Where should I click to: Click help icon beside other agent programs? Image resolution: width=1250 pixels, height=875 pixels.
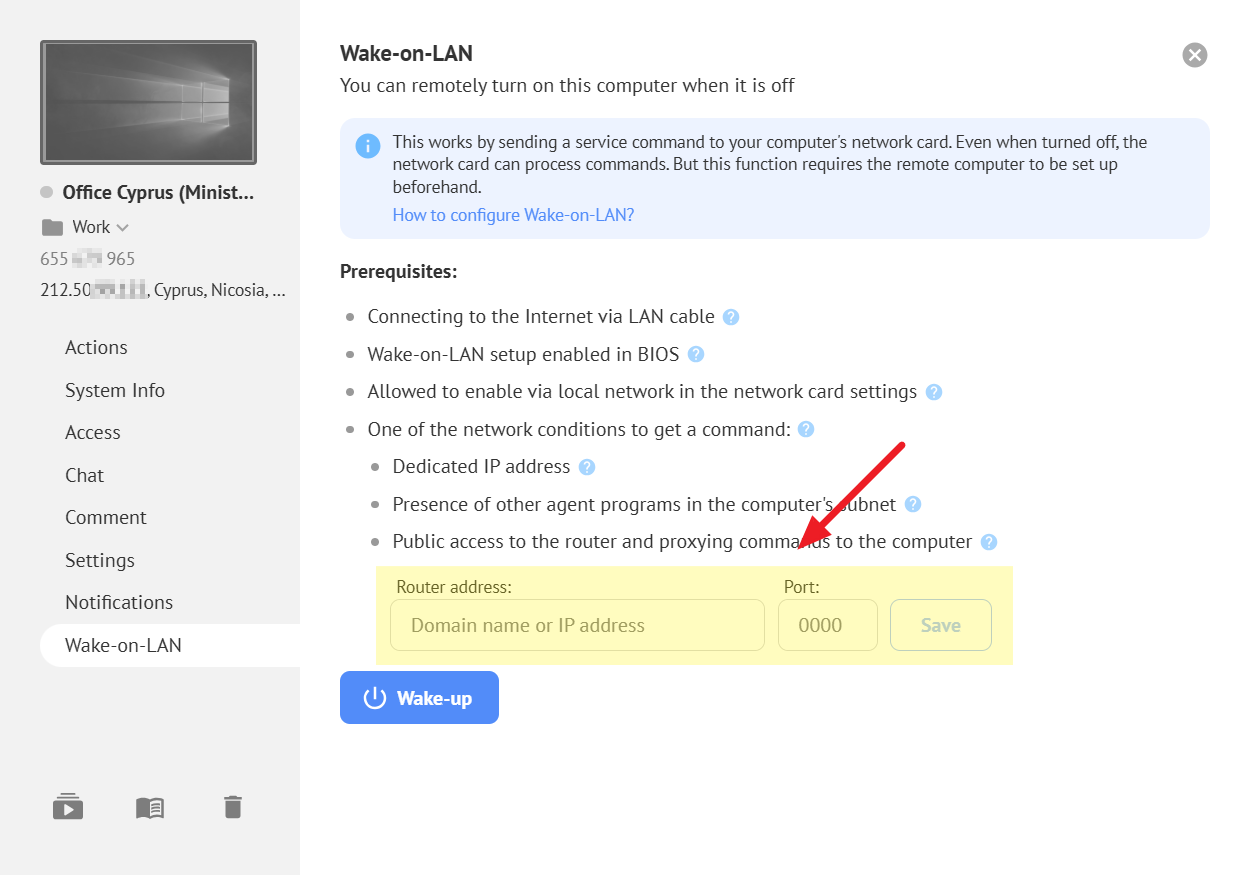913,505
